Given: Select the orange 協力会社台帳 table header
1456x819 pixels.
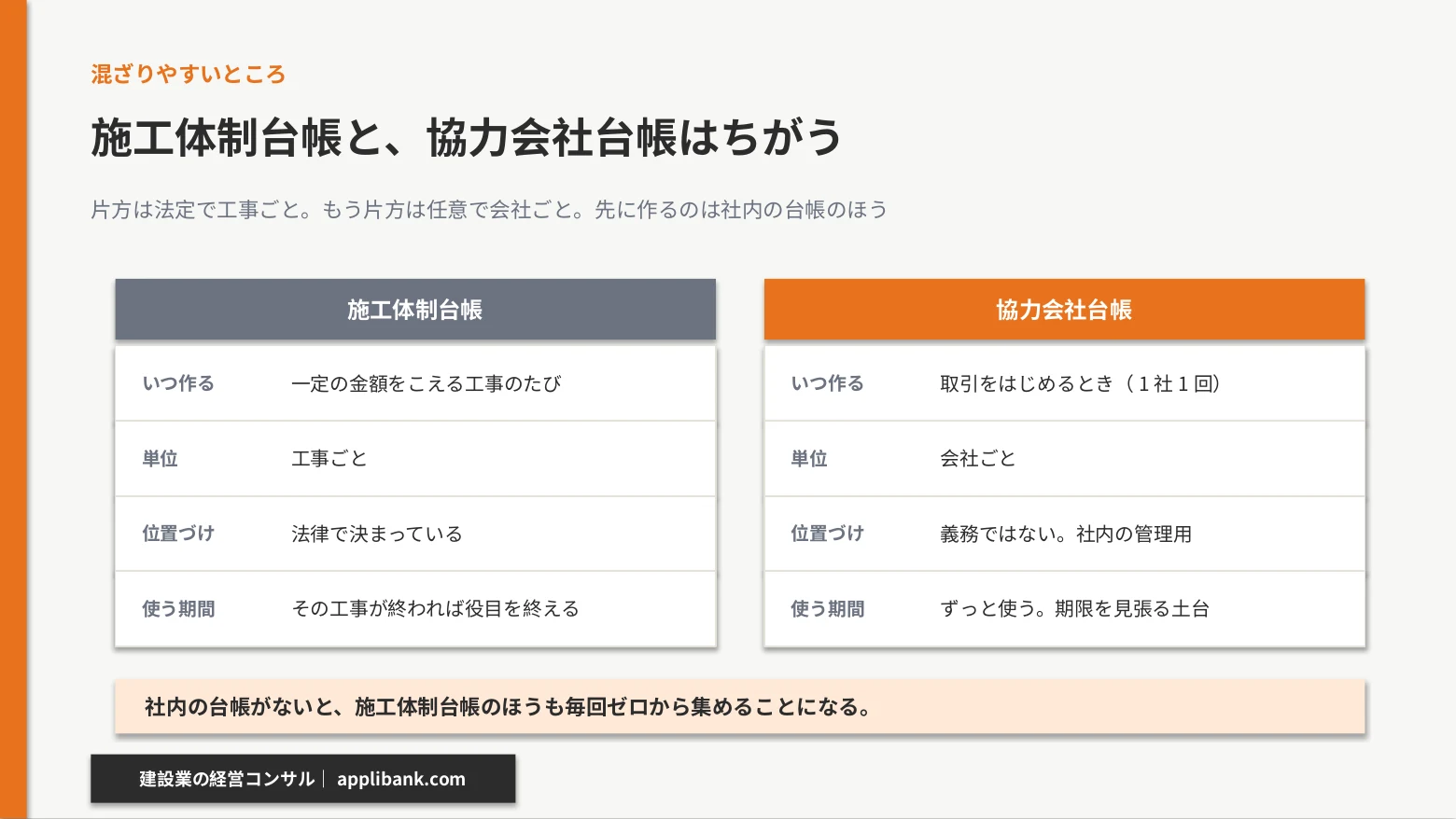Looking at the screenshot, I should (x=1064, y=310).
